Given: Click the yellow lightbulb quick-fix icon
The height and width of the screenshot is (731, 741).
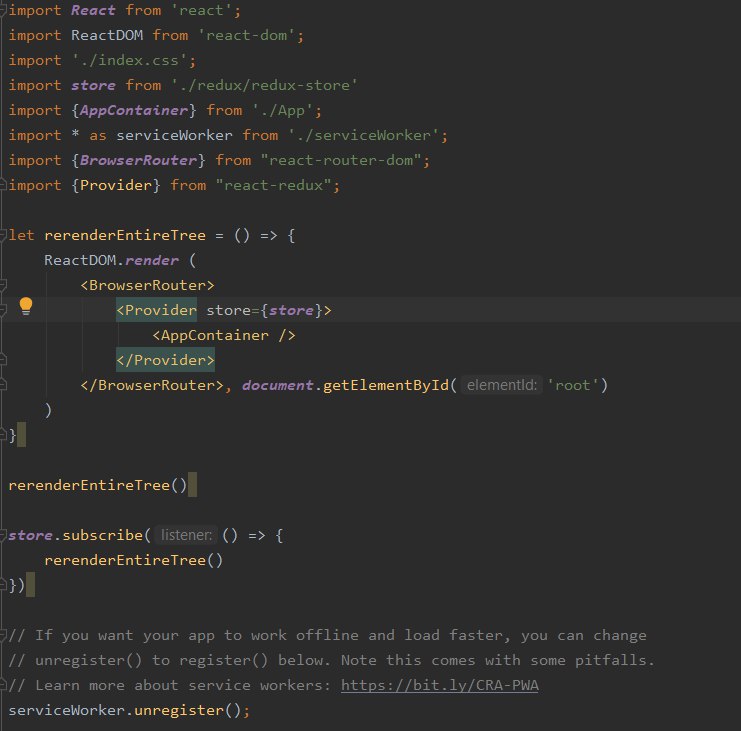Looking at the screenshot, I should pos(26,306).
